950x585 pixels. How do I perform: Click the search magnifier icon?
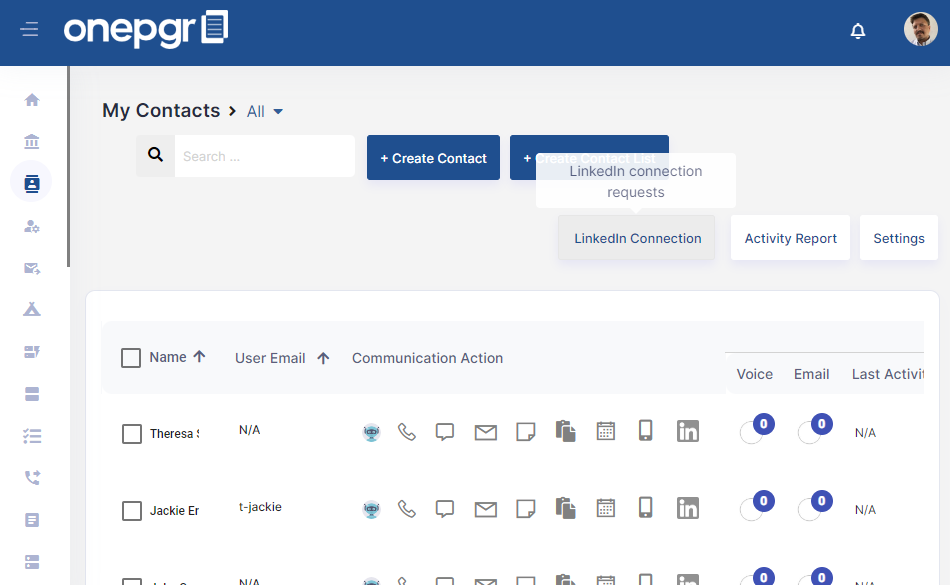[x=155, y=156]
